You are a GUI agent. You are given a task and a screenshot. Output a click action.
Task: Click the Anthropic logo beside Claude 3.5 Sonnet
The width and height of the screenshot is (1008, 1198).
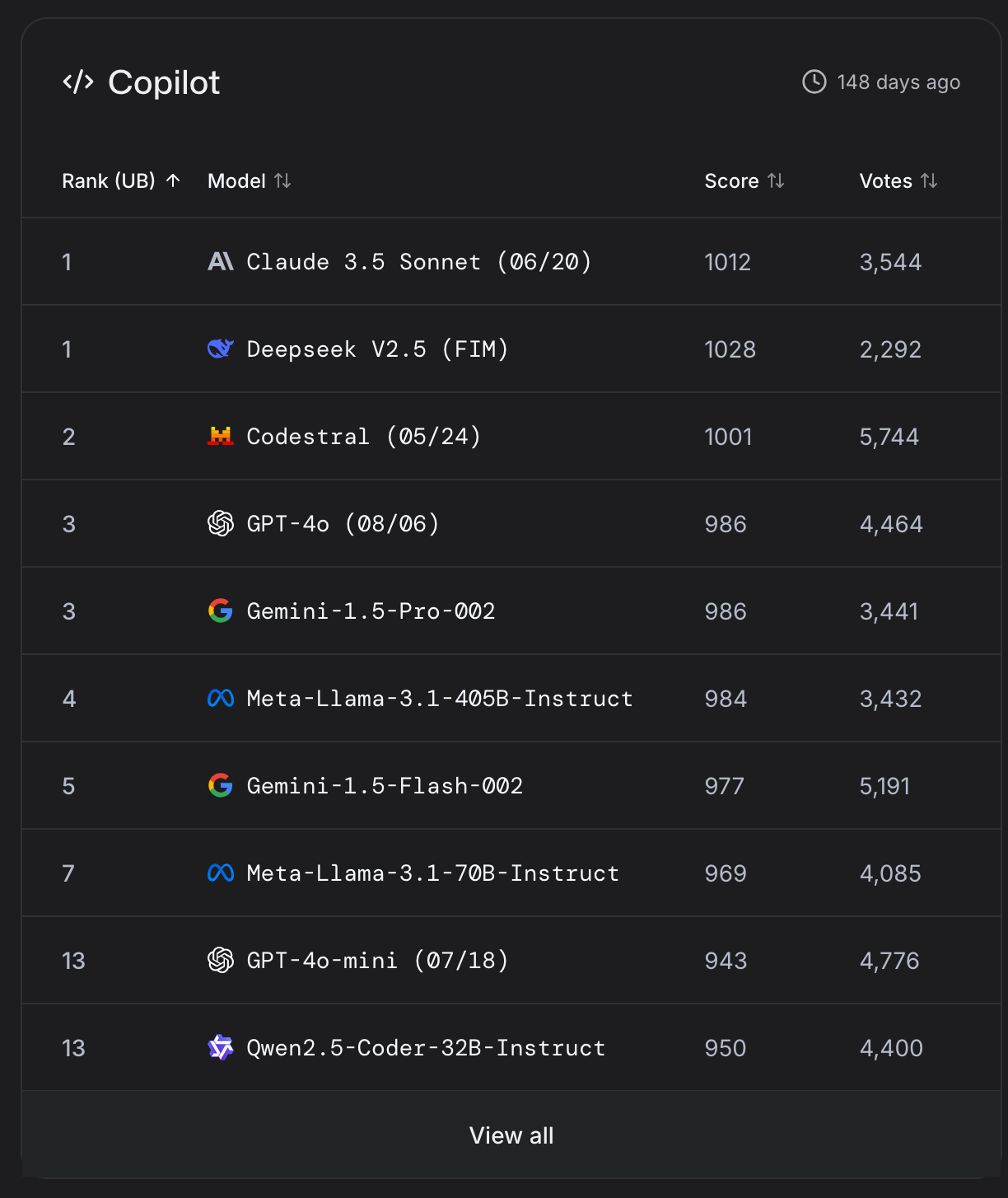point(220,262)
